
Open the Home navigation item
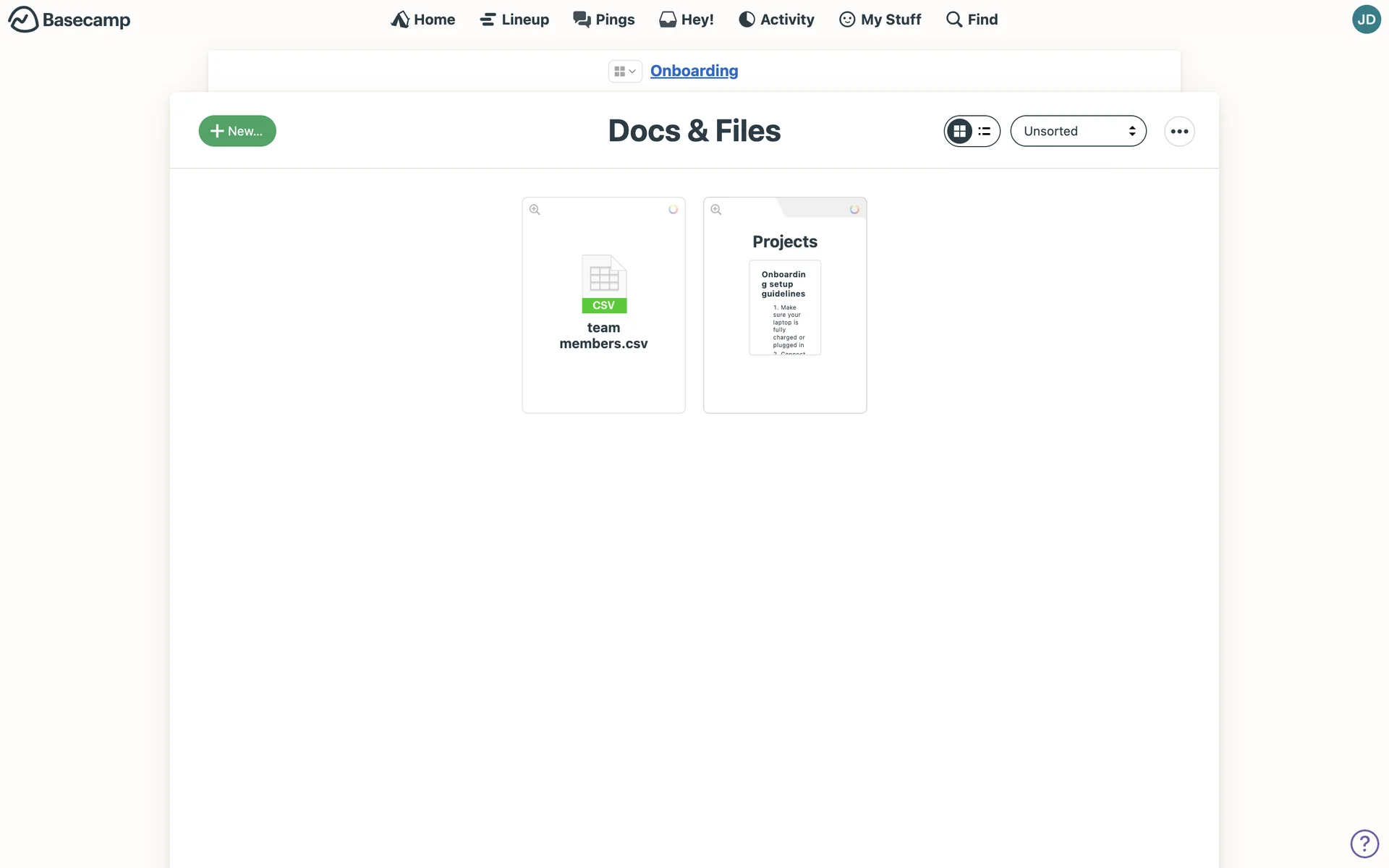(x=422, y=20)
